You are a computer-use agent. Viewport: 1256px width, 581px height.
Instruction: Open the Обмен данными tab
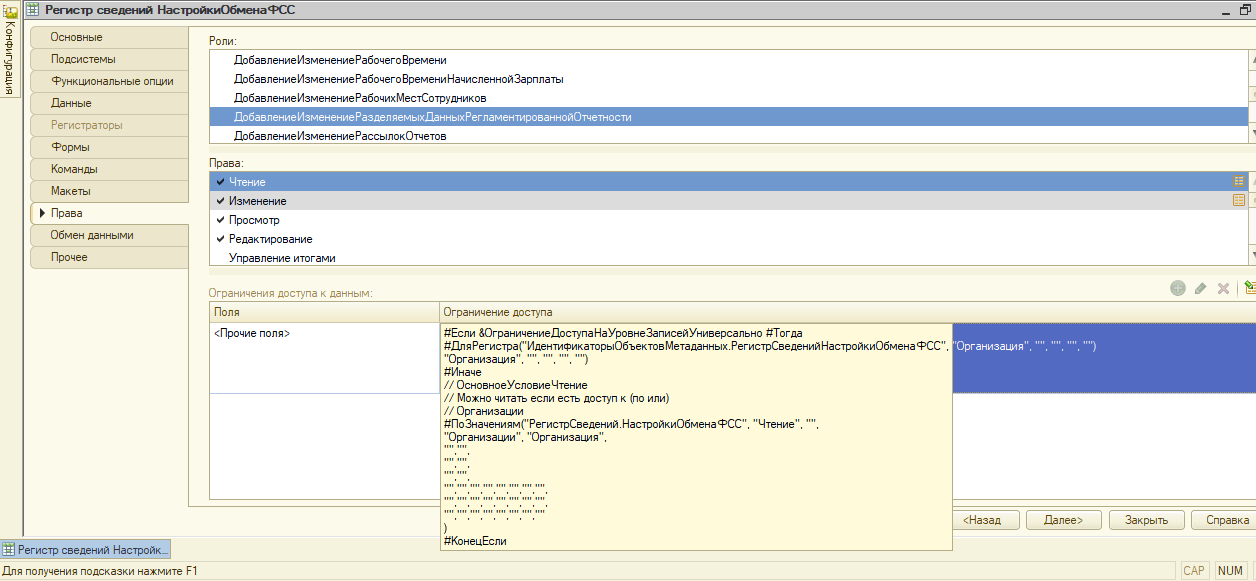92,235
